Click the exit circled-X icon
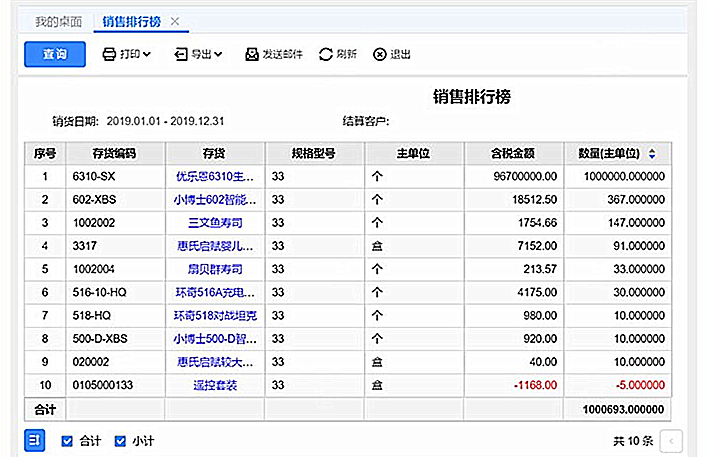 pyautogui.click(x=380, y=55)
